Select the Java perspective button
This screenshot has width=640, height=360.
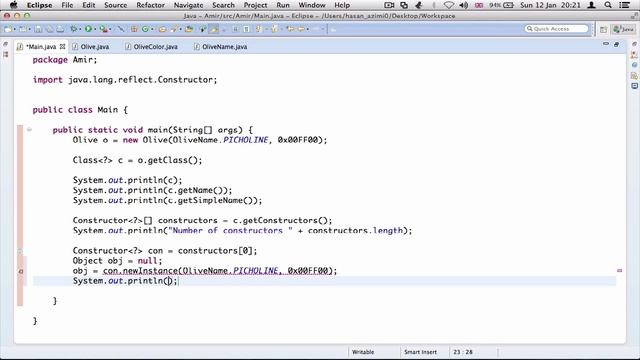(624, 29)
